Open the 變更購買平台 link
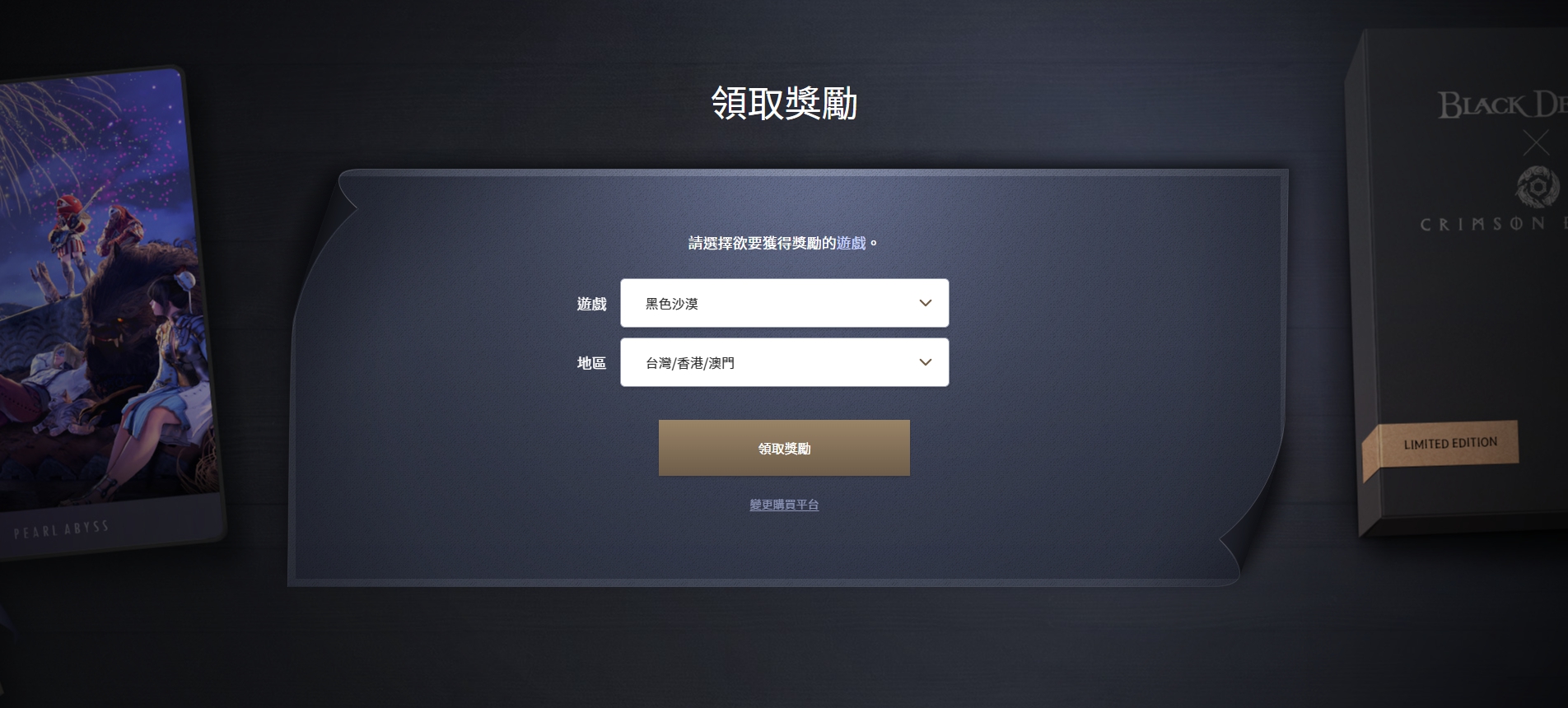1568x708 pixels. tap(784, 505)
